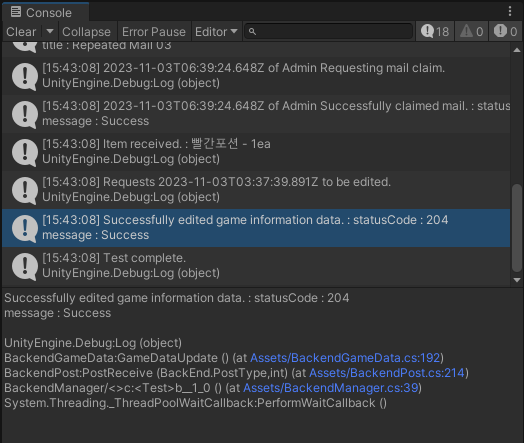Viewport: 524px width, 443px height.
Task: Select log 'Requests 2023-11-03T03:37:39.891Z to be edited'
Action: coord(256,190)
